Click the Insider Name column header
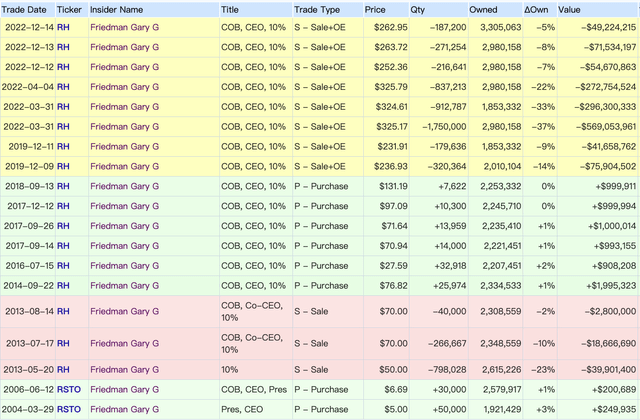Screen dimensions: 640x420 point(118,9)
